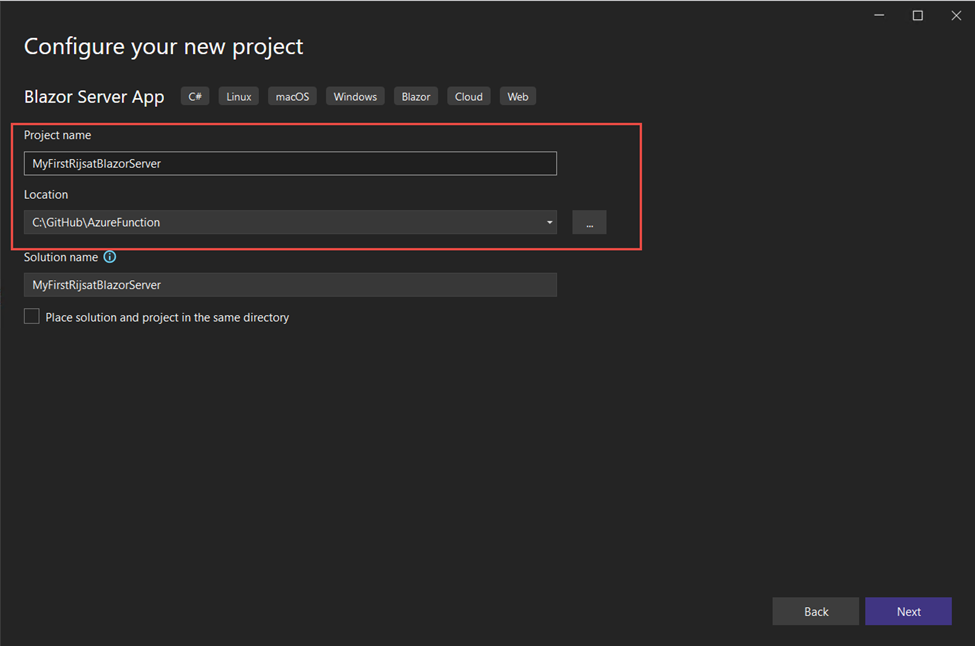Expand the Location dropdown arrow
Image resolution: width=975 pixels, height=646 pixels.
(x=549, y=222)
